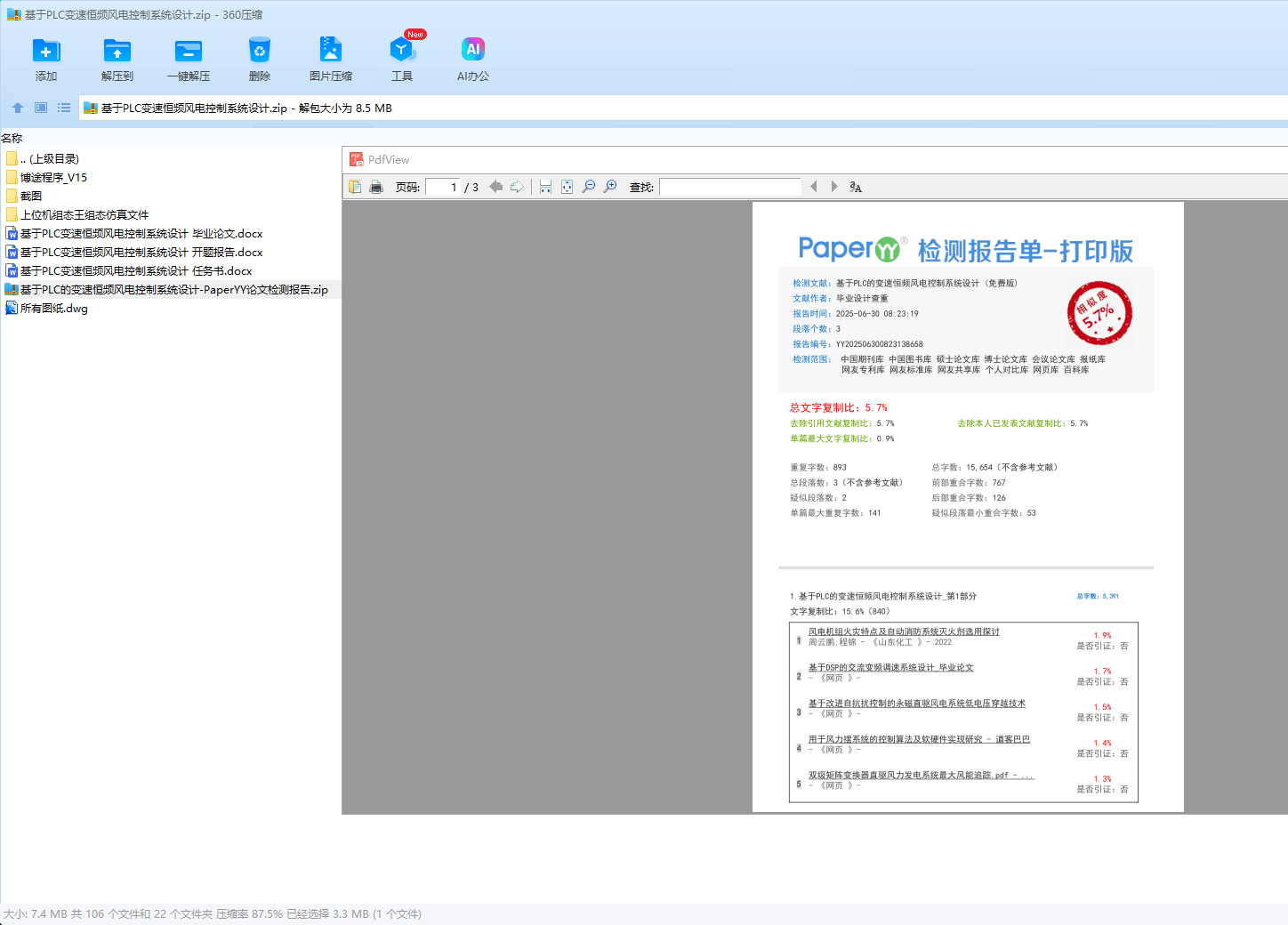
Task: Click the archive path address bar
Action: point(683,108)
